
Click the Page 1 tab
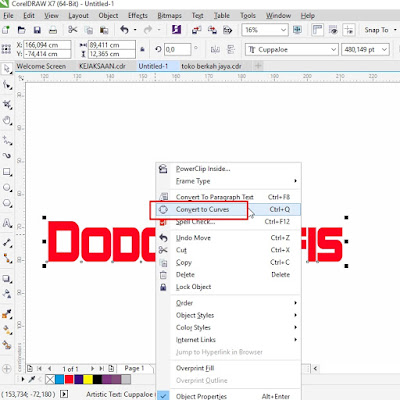click(x=134, y=368)
